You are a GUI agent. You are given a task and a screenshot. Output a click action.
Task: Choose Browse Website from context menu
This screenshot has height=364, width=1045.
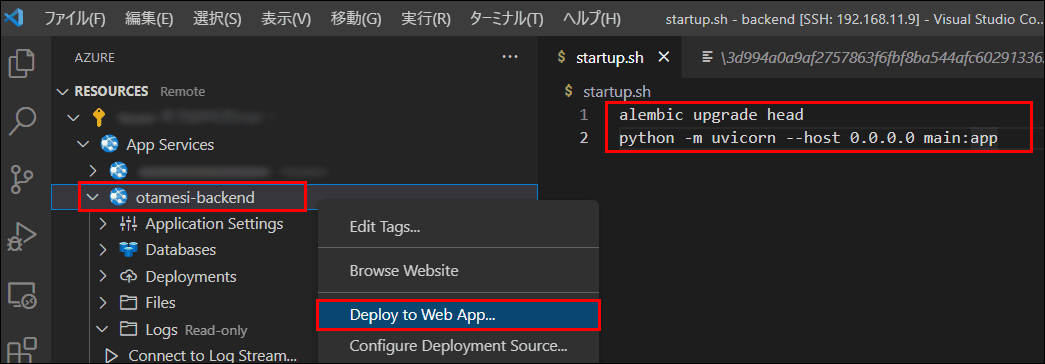(459, 271)
